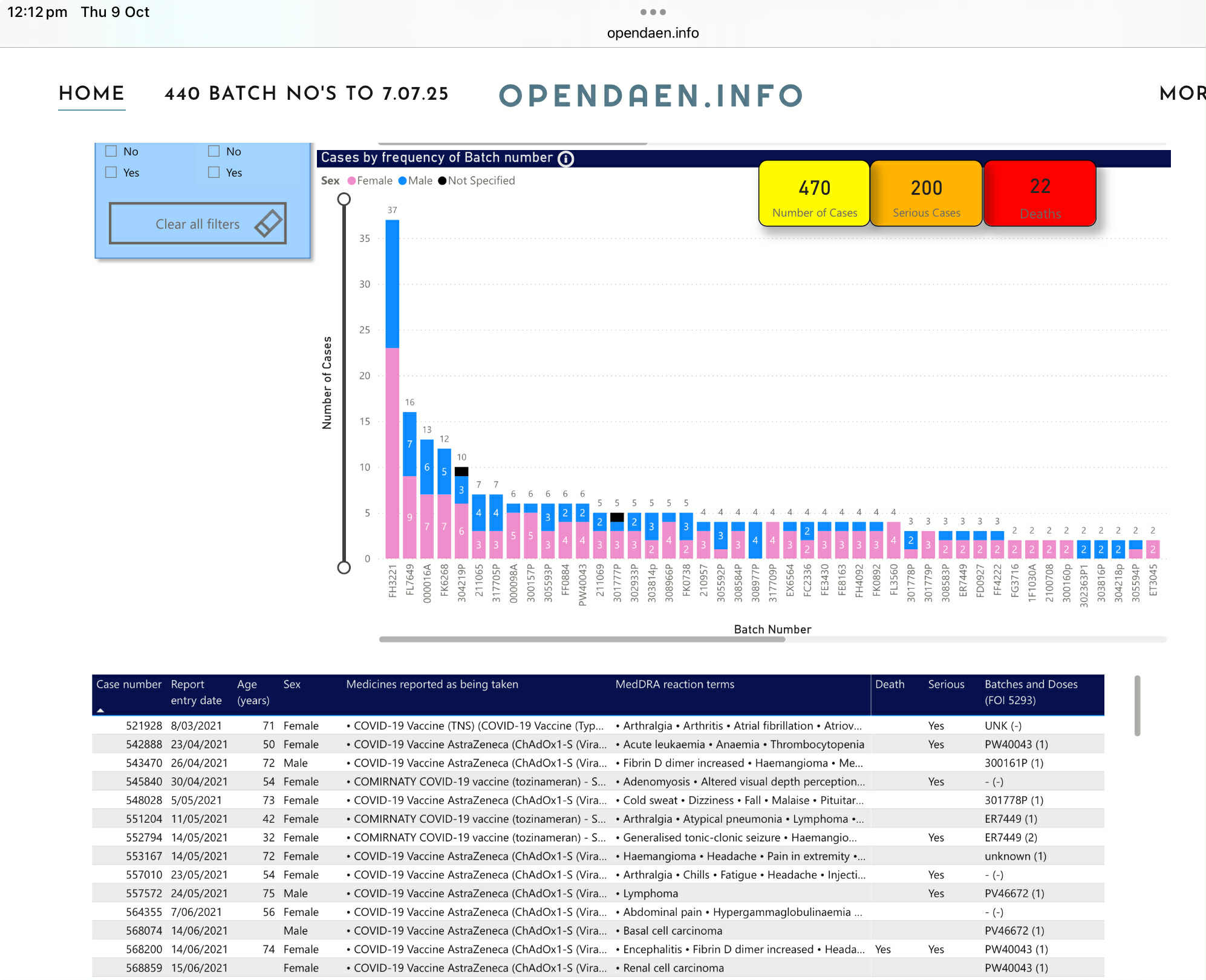
Task: Click the Clear all filters button
Action: [197, 223]
